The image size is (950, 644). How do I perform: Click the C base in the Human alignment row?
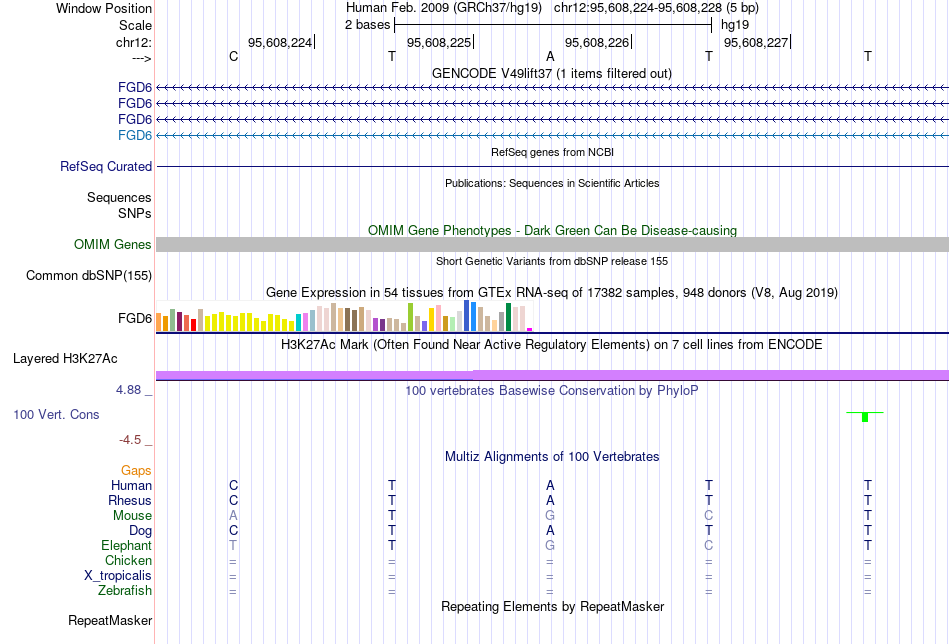tap(233, 485)
